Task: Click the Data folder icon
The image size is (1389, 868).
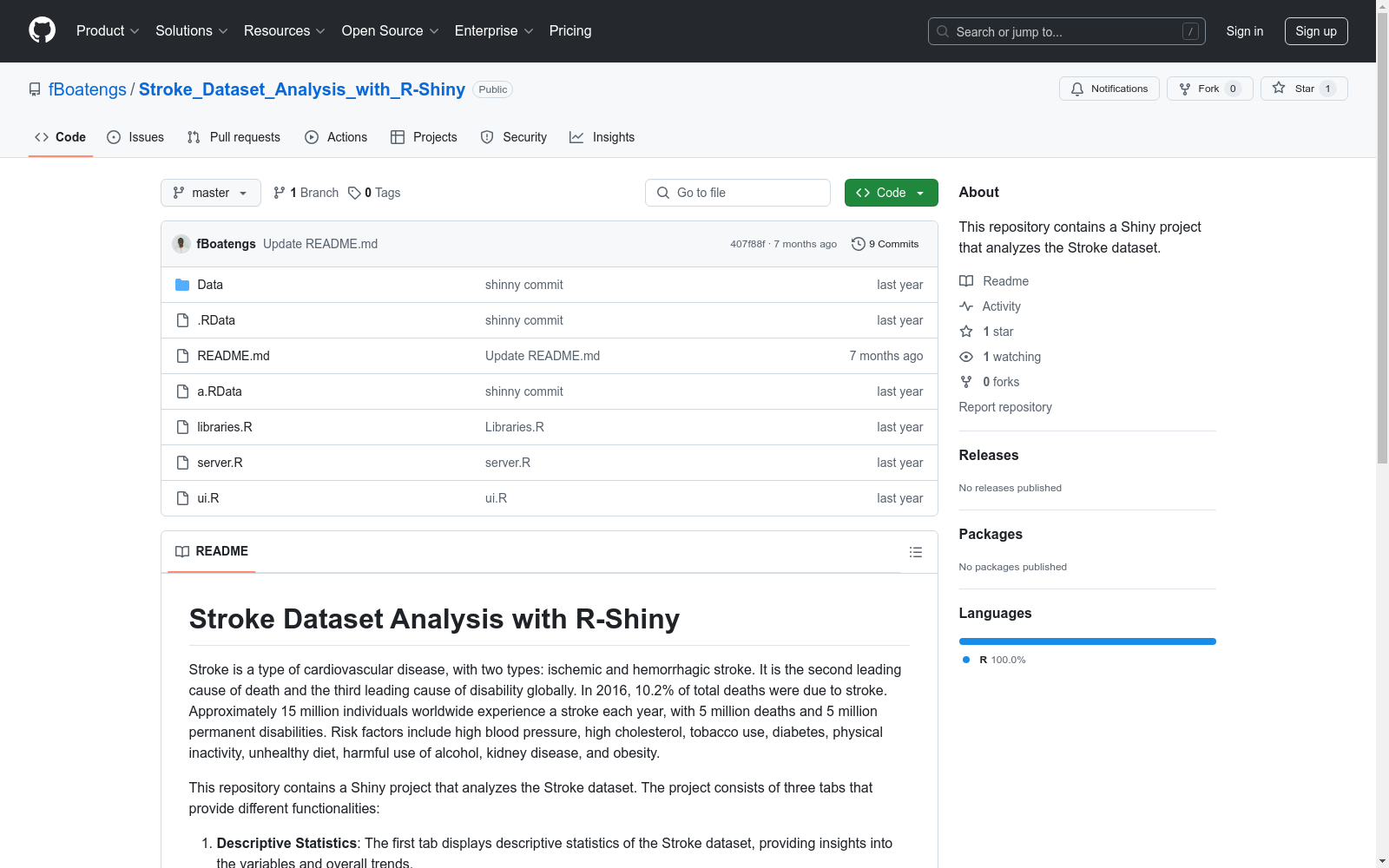Action: (x=182, y=285)
